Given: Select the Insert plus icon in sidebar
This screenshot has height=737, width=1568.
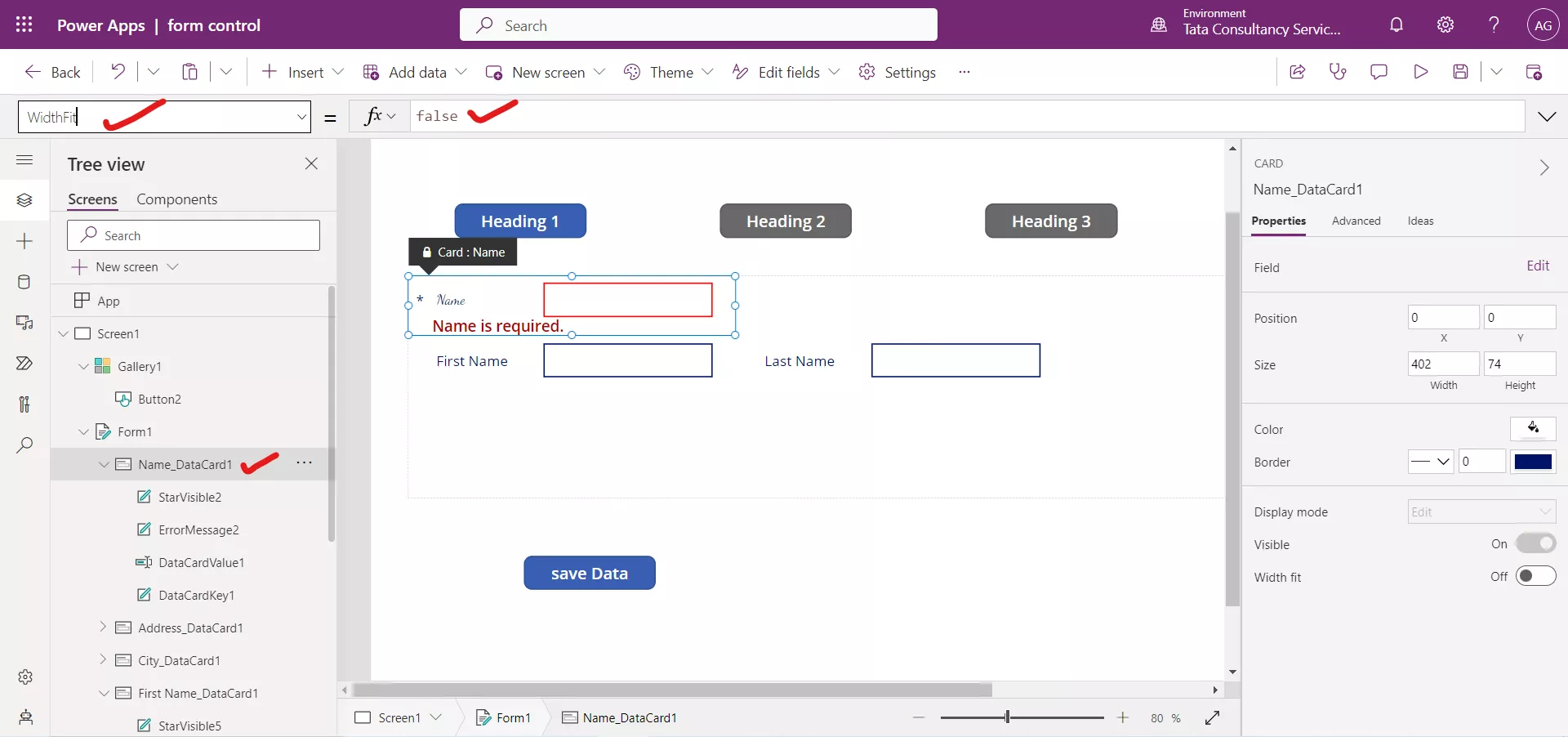Looking at the screenshot, I should point(24,242).
